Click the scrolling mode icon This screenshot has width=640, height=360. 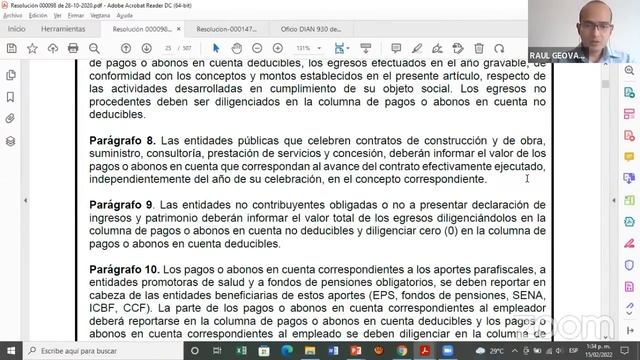coord(366,49)
